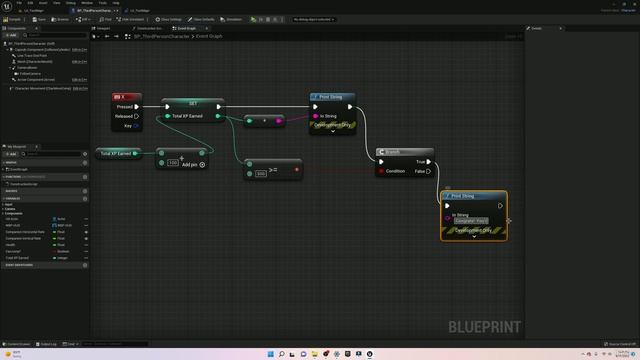Open the Content Drawer in the status bar
Screen dimensions: 640x360
tap(17, 344)
